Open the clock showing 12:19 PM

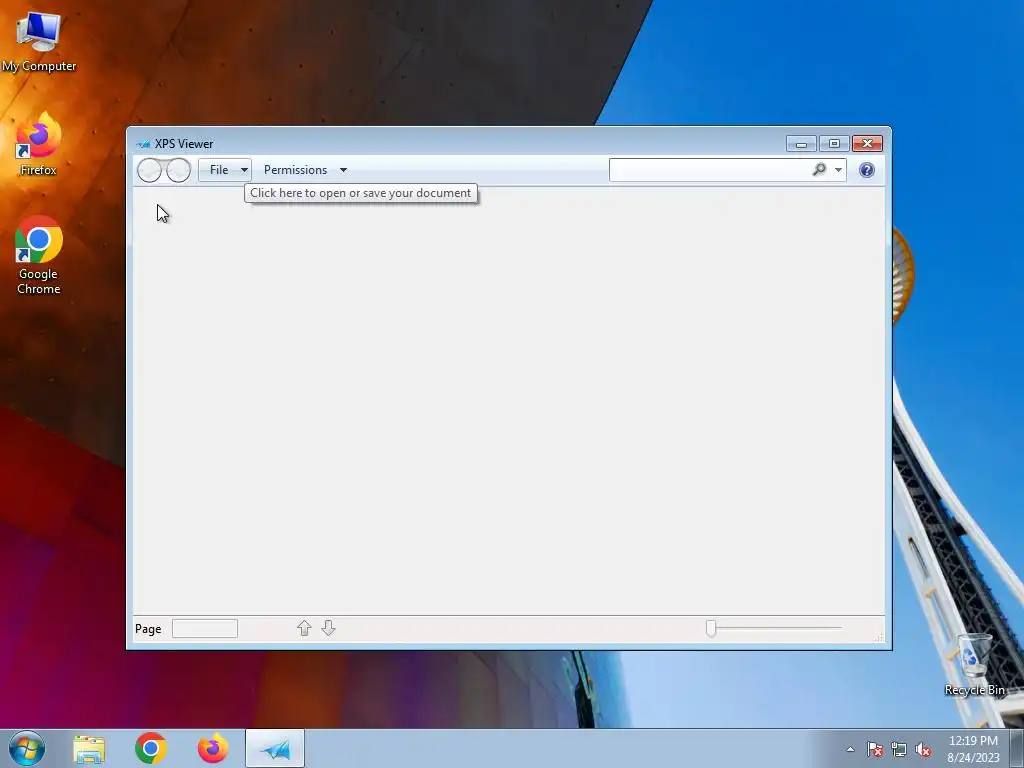(x=973, y=748)
